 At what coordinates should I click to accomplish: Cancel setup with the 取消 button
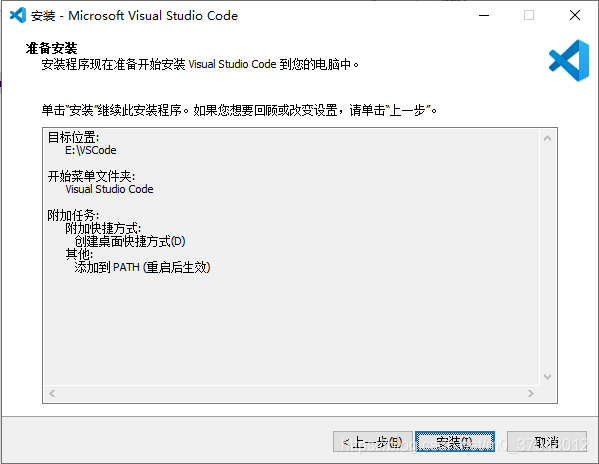tap(547, 442)
